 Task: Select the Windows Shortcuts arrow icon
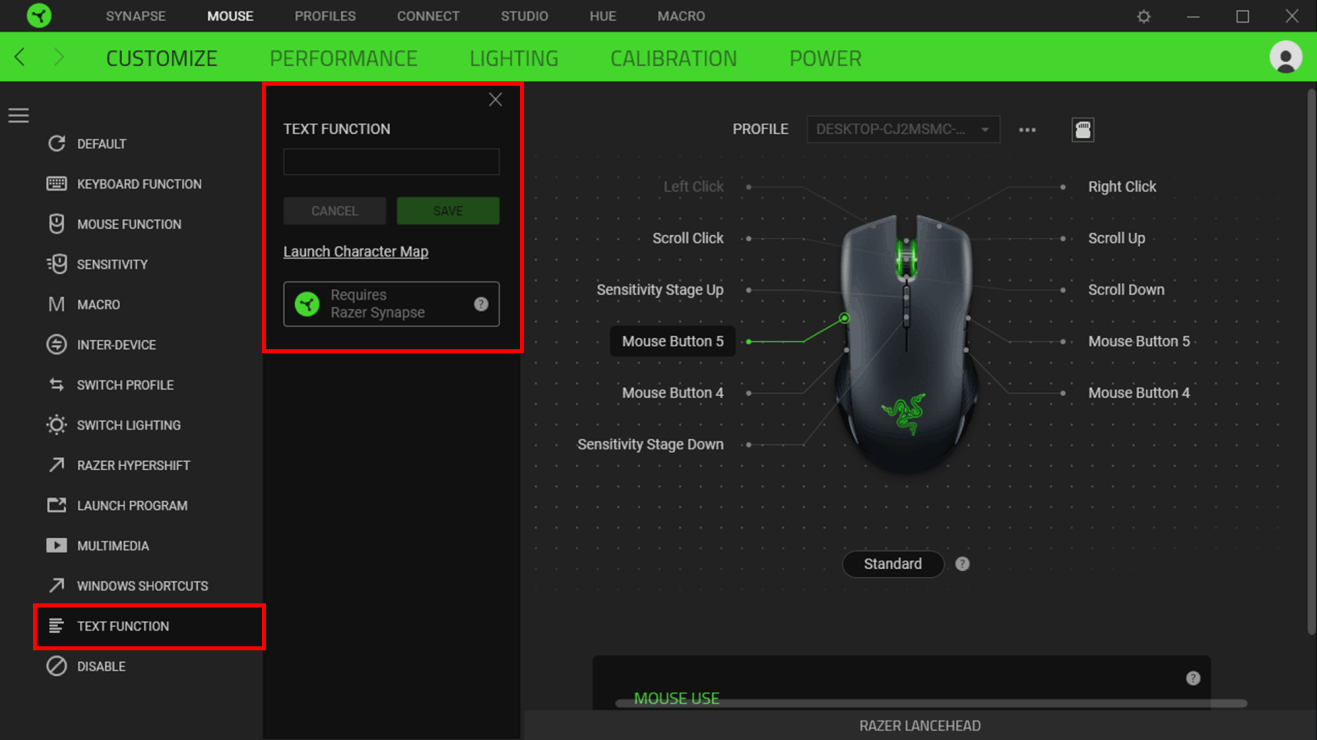(56, 586)
